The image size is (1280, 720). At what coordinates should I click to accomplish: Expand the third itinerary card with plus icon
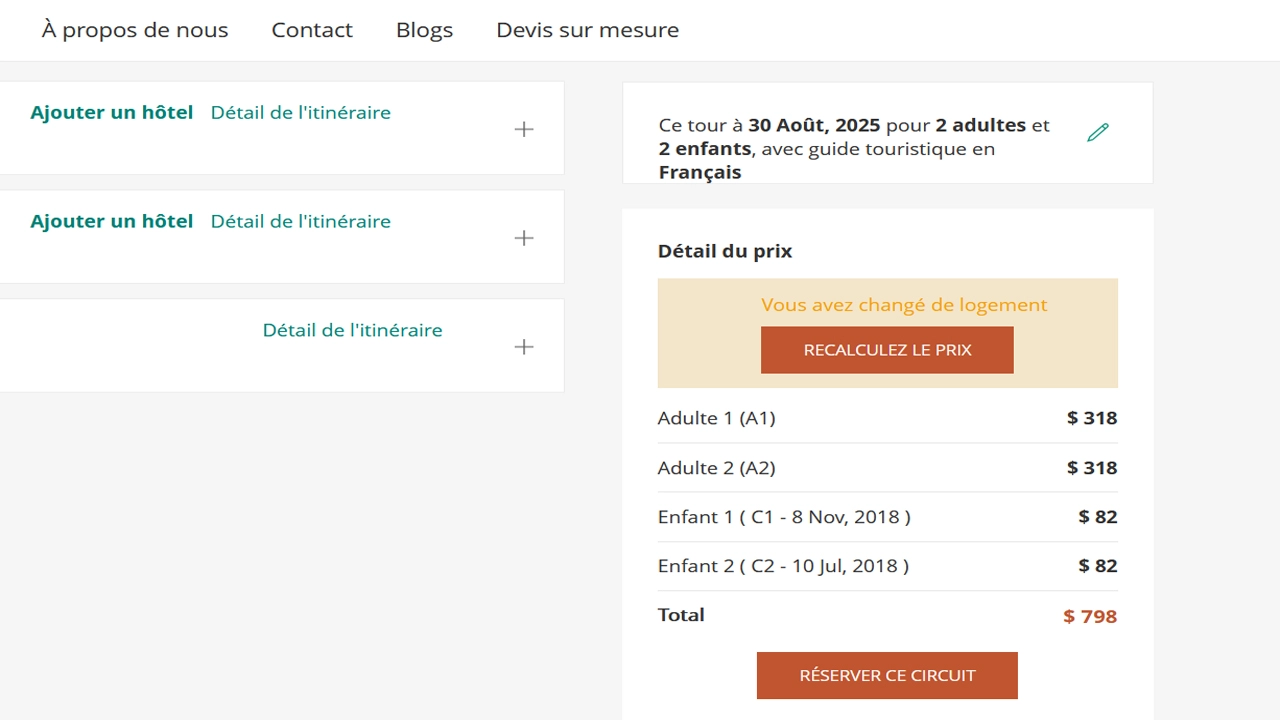click(x=524, y=347)
